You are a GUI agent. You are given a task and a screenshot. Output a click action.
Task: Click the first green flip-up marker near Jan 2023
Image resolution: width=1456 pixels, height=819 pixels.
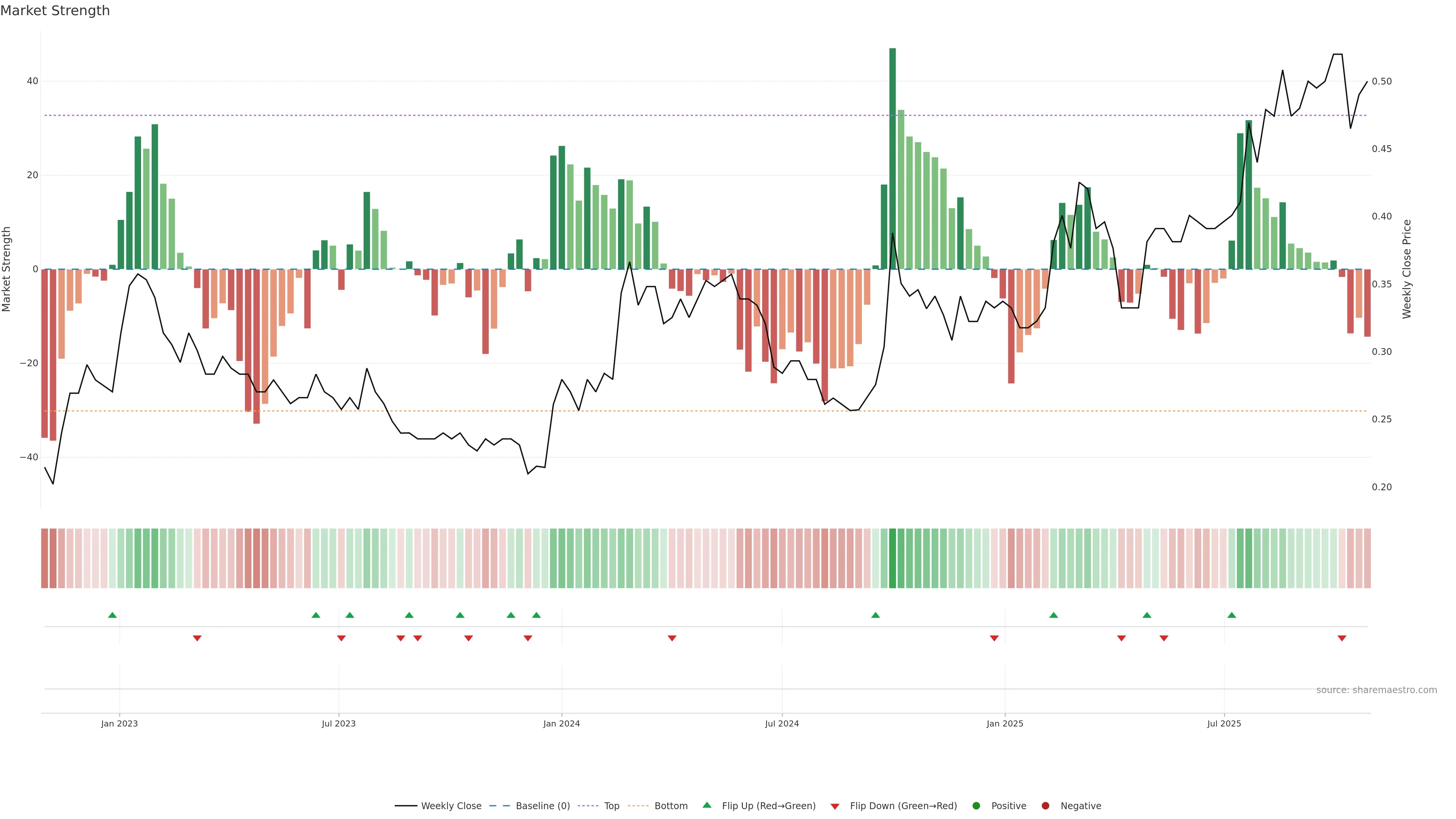(113, 615)
